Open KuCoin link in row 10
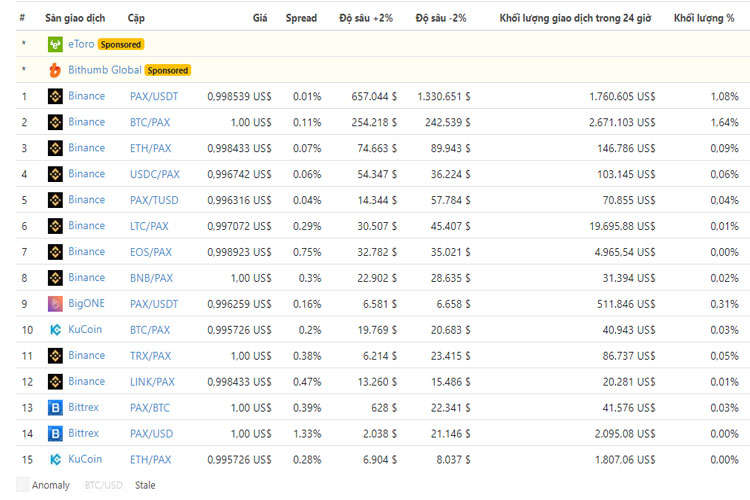 click(85, 329)
